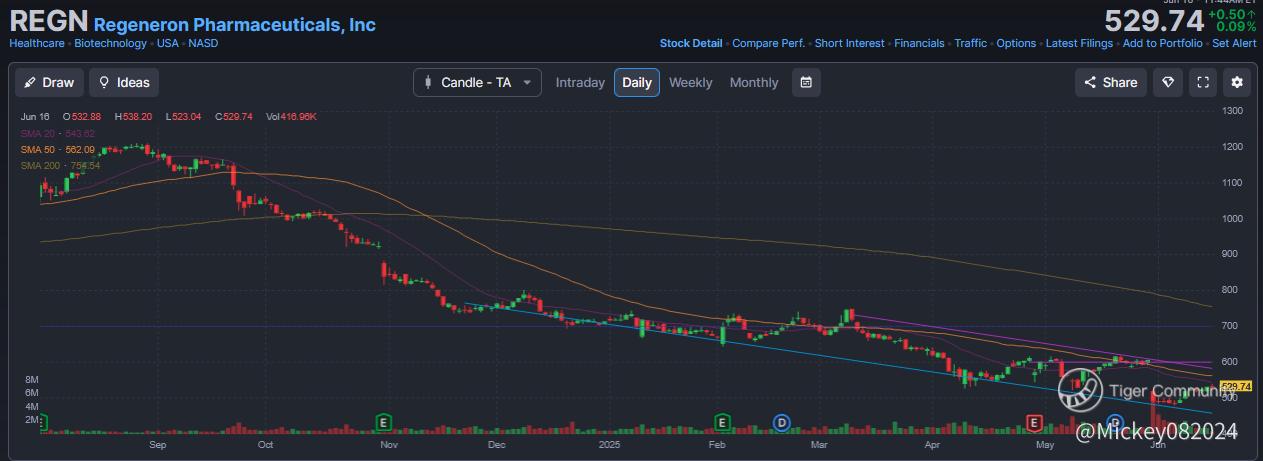Click the Share button

(1110, 82)
